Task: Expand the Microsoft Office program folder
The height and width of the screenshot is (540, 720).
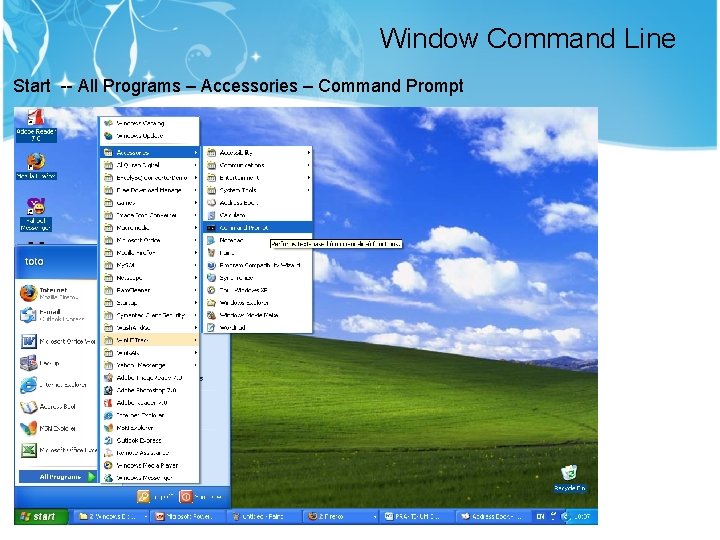Action: [150, 240]
